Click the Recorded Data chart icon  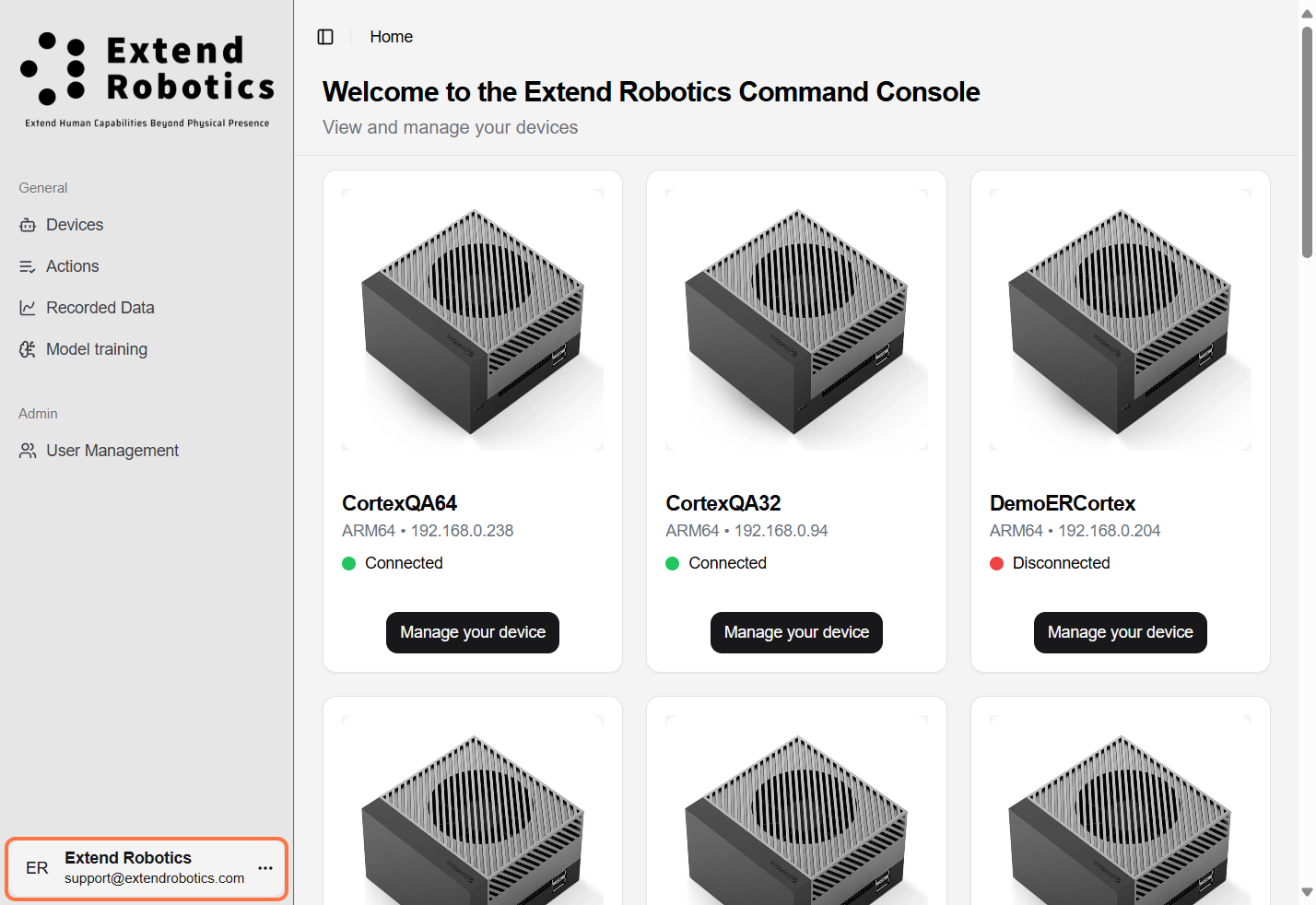(28, 308)
